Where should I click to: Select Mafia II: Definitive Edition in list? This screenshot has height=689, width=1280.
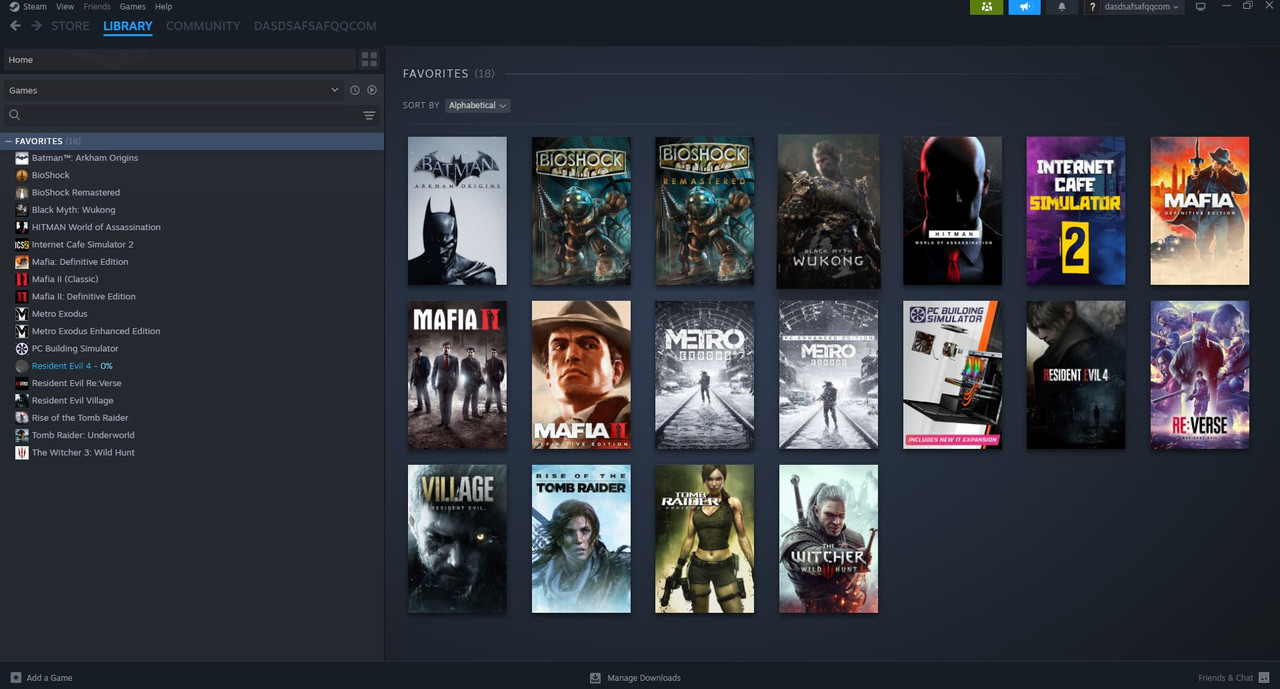(84, 297)
